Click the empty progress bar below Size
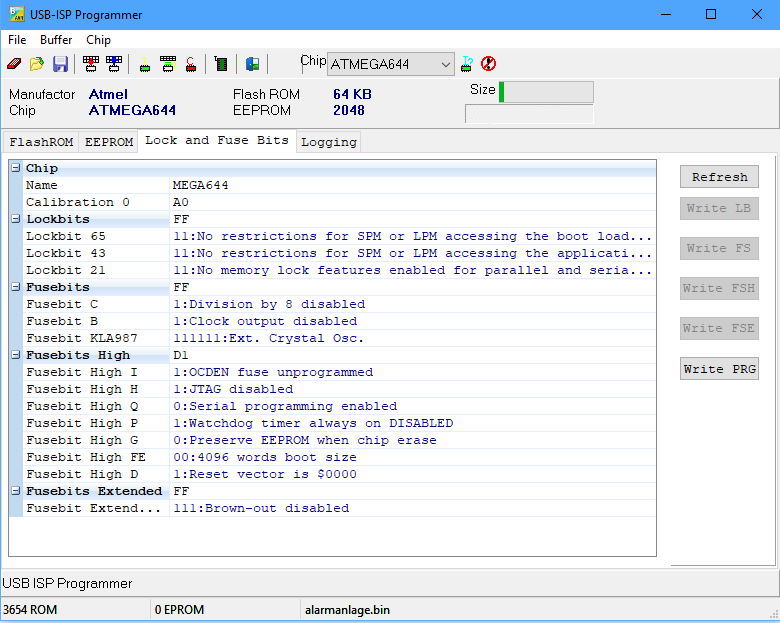780x623 pixels. coord(529,113)
